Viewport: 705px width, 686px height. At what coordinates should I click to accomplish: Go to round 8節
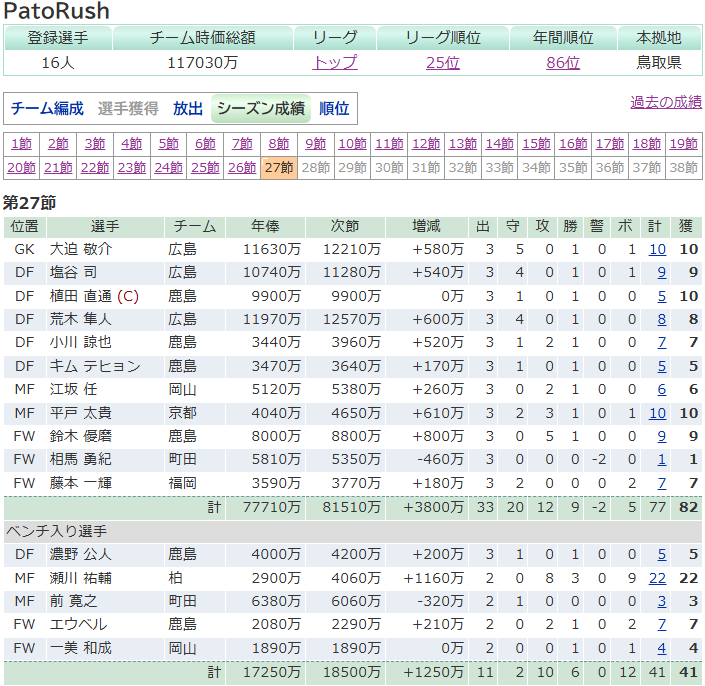coord(279,144)
